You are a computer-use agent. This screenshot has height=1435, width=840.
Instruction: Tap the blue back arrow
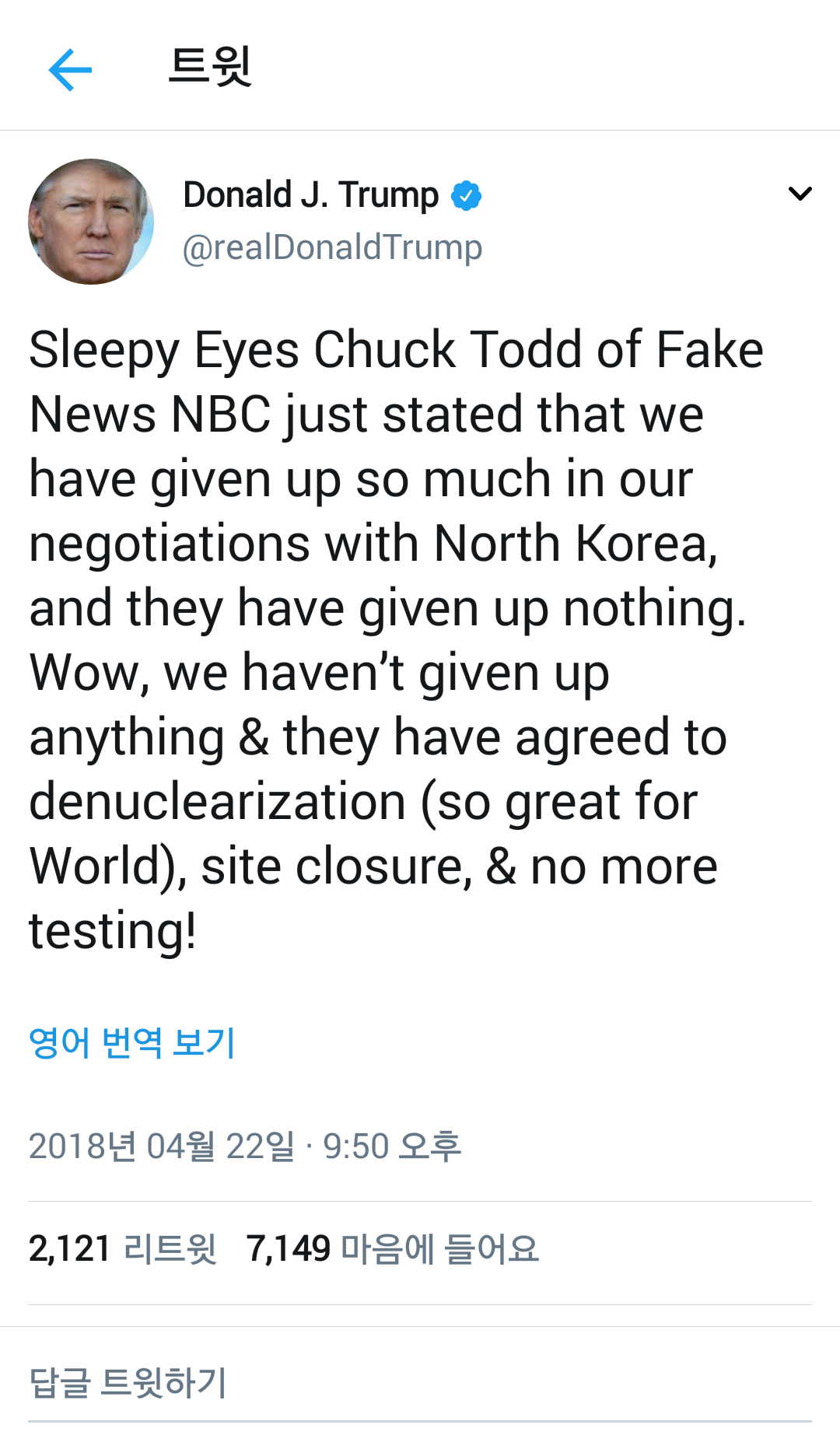70,70
